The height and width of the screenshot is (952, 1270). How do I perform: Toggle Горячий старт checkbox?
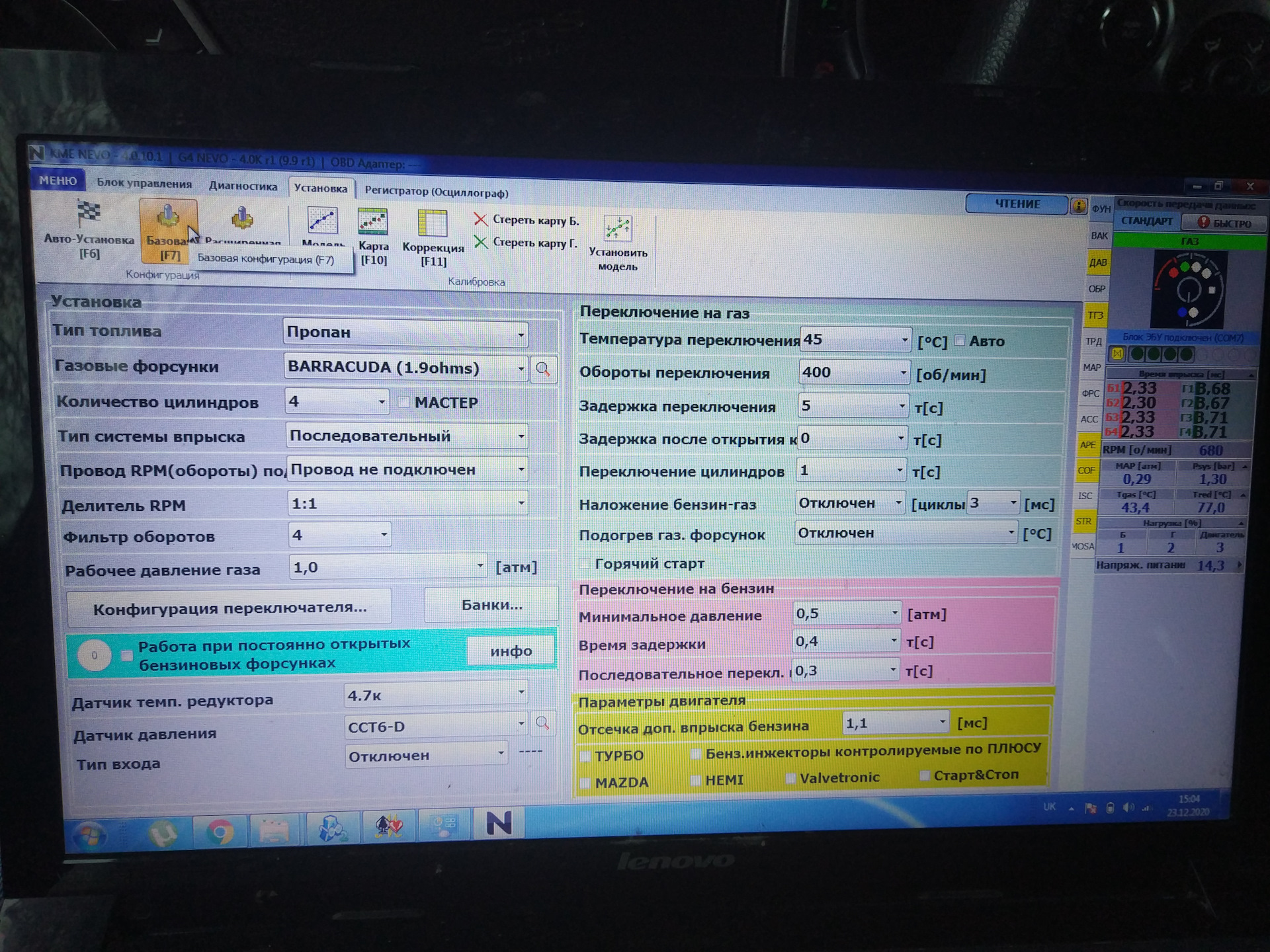585,563
